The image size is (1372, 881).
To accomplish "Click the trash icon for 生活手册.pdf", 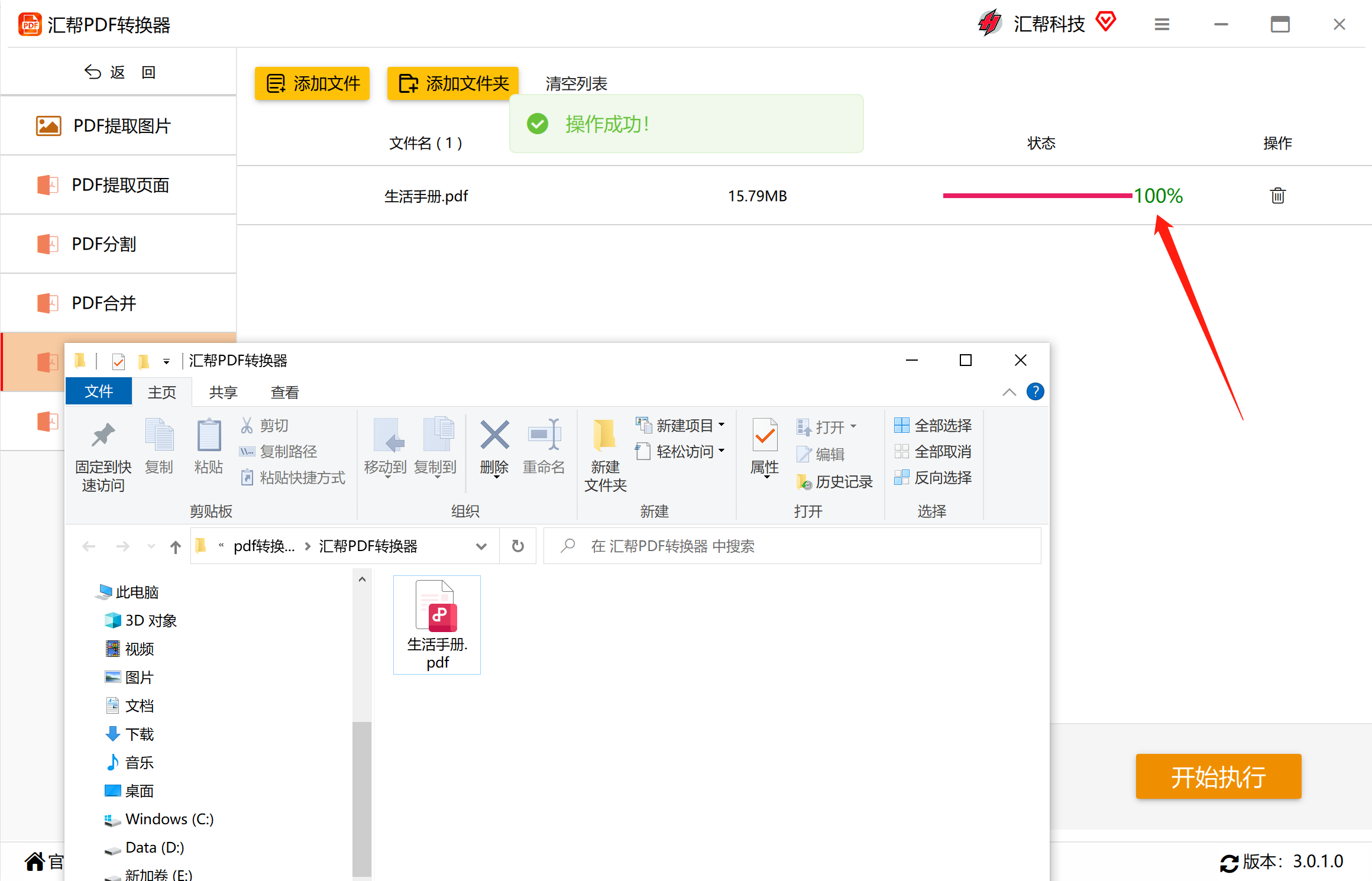I will (x=1277, y=196).
